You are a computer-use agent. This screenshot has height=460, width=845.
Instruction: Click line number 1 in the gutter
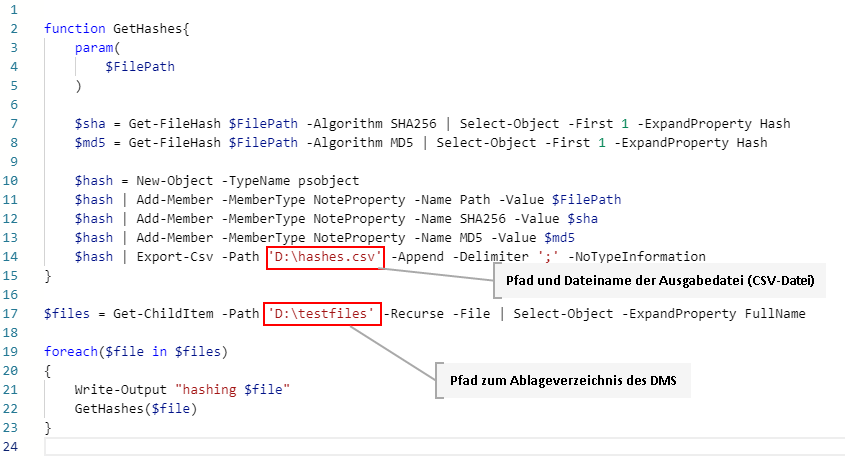[14, 10]
